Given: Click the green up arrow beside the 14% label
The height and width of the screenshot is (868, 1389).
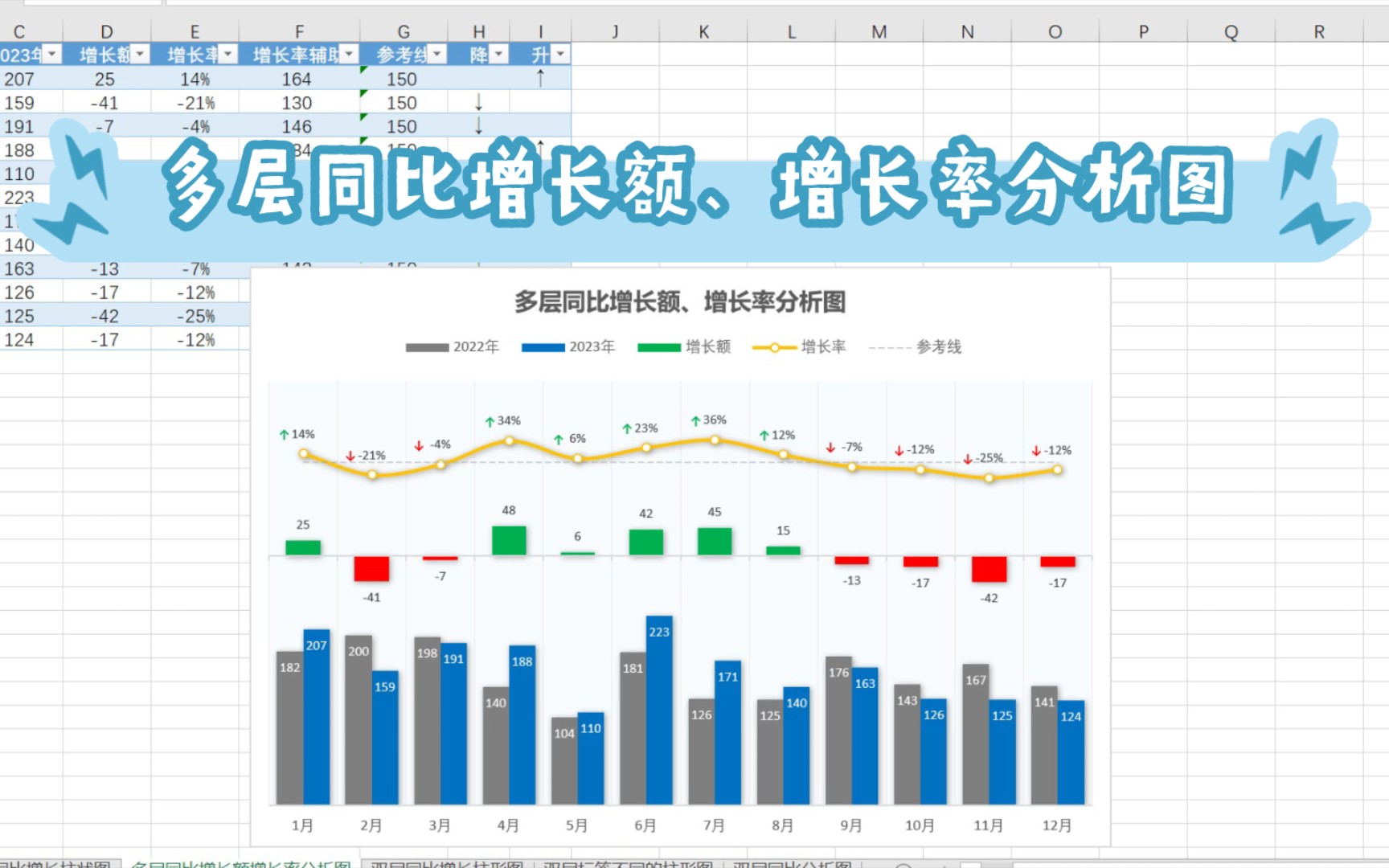Looking at the screenshot, I should click(283, 435).
